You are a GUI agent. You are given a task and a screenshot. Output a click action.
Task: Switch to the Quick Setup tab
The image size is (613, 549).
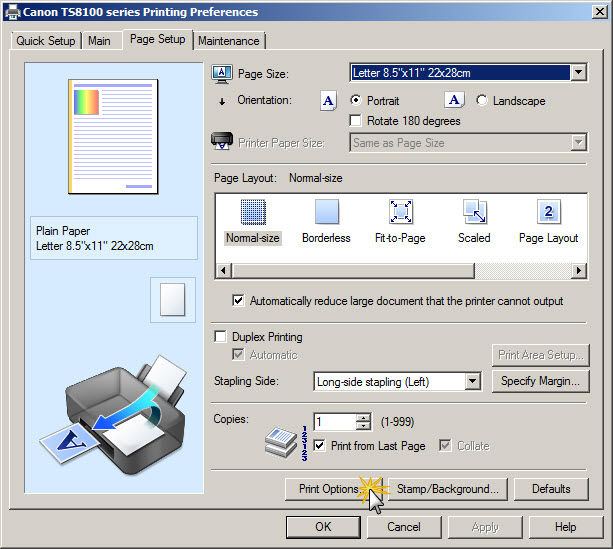tap(46, 41)
